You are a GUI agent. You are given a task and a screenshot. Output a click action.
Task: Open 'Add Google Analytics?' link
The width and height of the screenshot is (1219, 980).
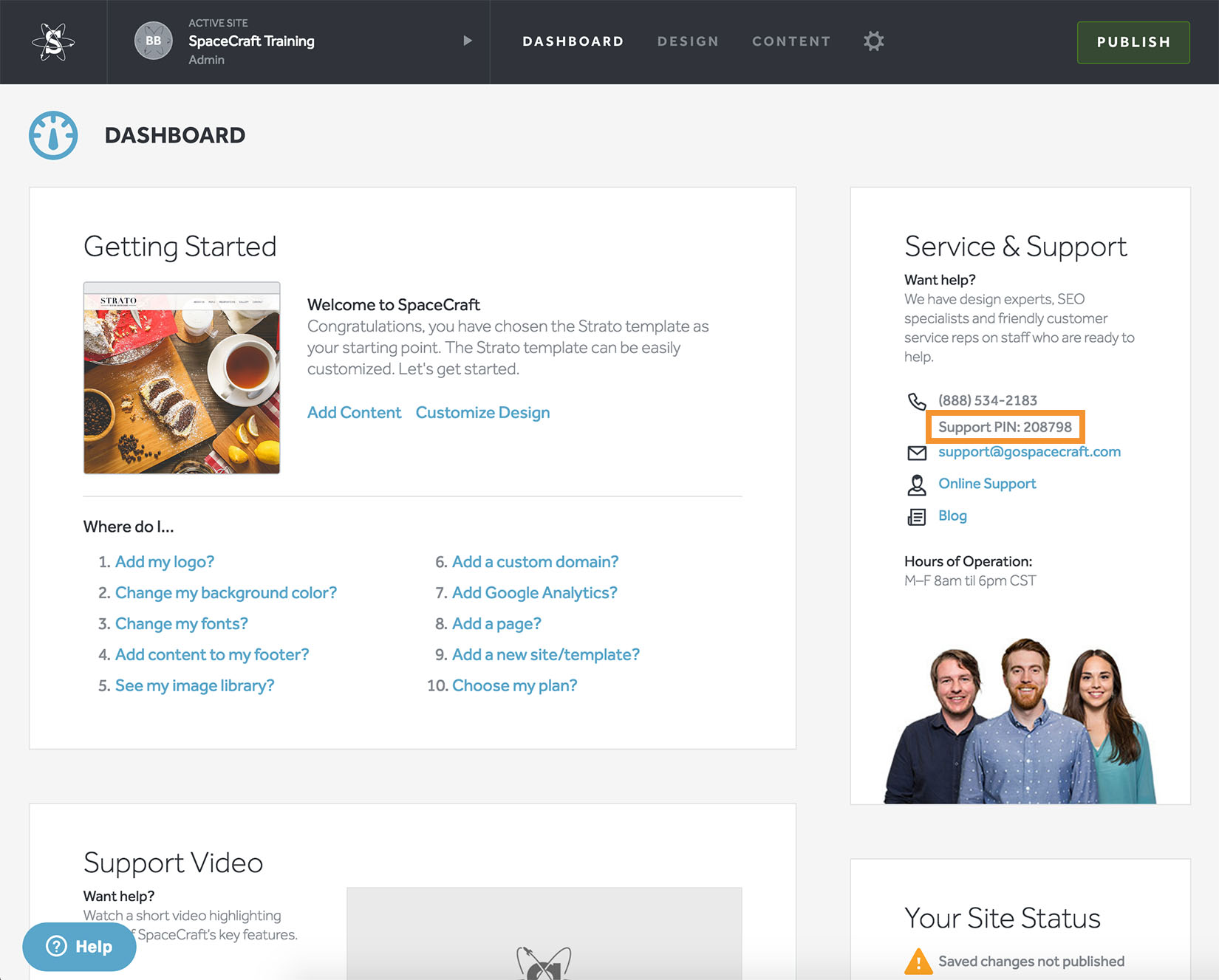(x=535, y=593)
